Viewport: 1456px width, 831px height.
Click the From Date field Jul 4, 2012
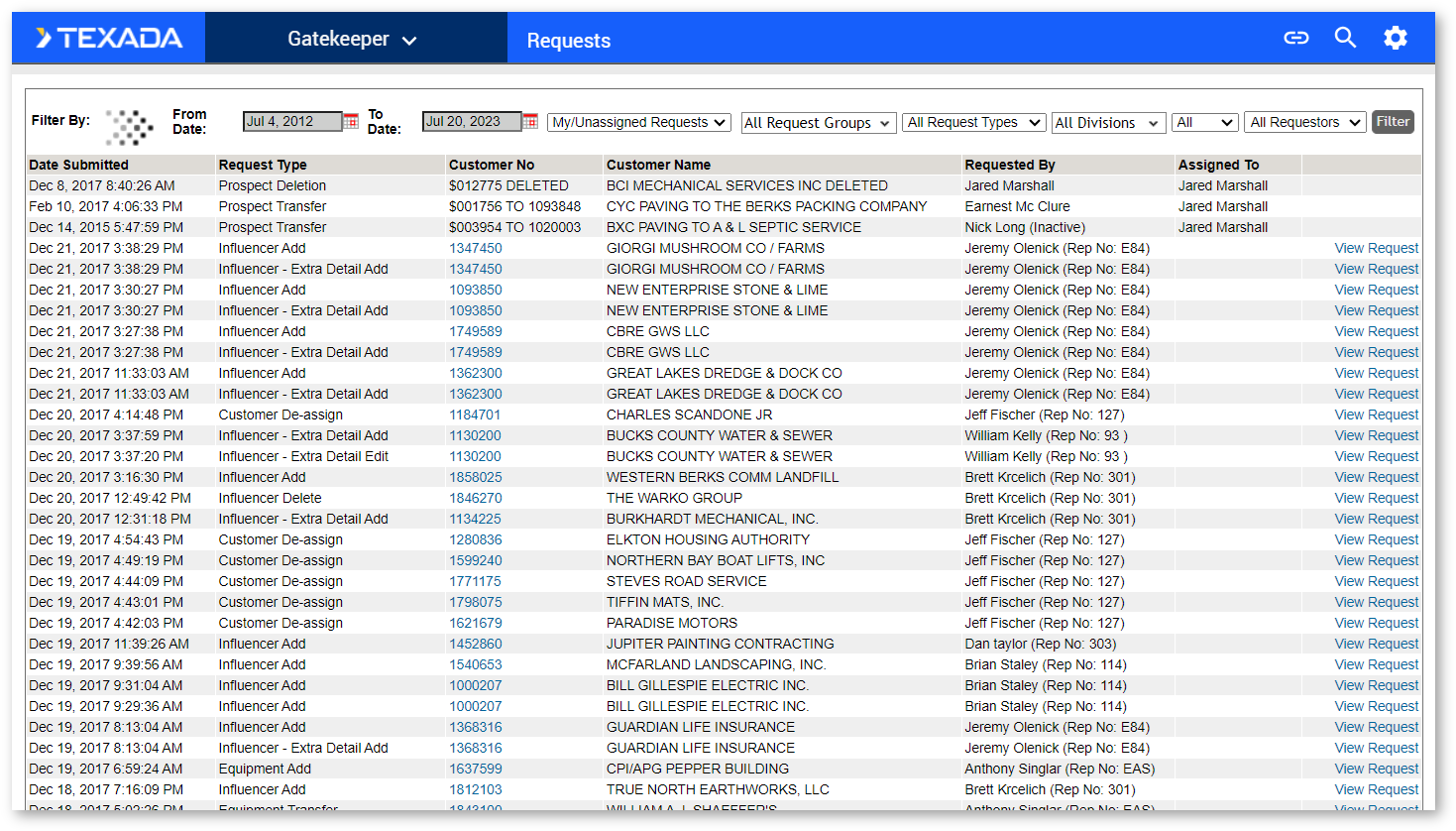292,121
